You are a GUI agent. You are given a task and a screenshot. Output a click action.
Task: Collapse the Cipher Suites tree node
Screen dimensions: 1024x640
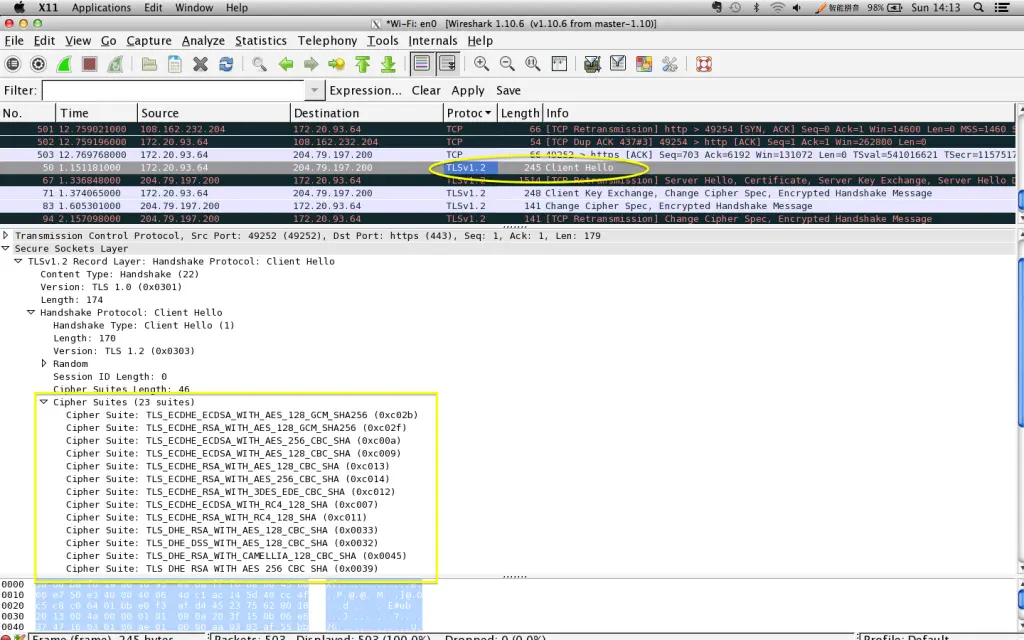pos(44,402)
